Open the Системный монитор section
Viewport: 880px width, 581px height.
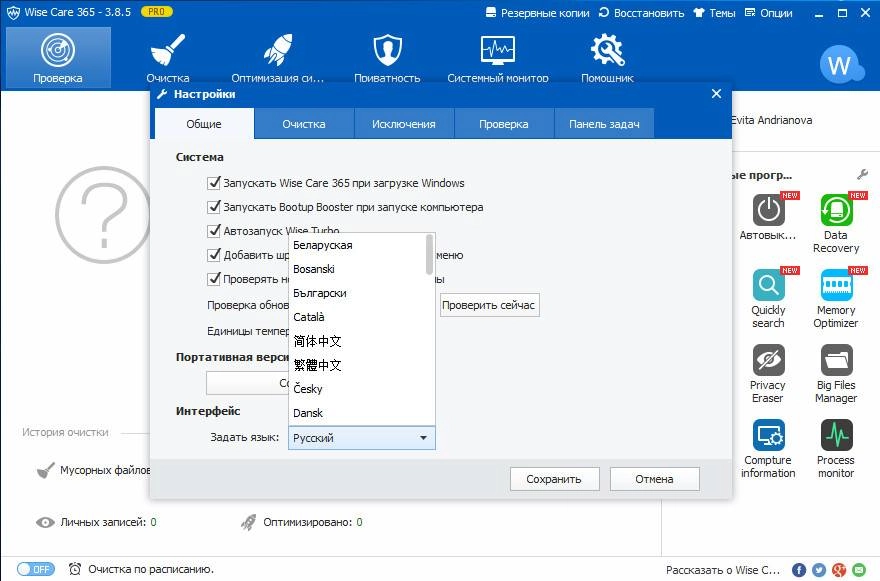(498, 57)
